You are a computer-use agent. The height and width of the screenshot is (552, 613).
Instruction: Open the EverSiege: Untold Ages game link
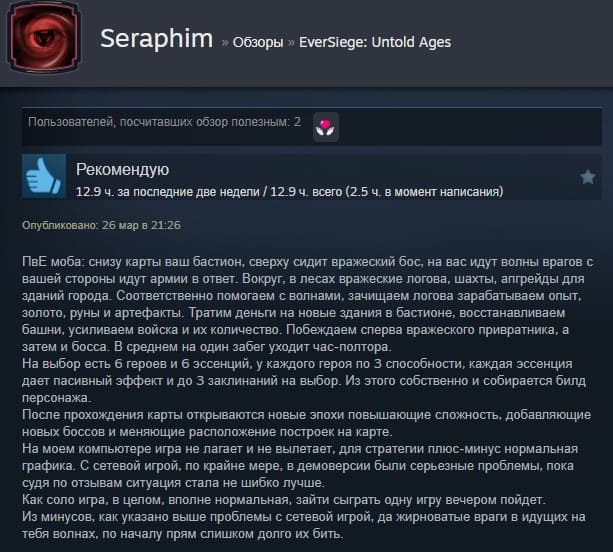coord(375,42)
